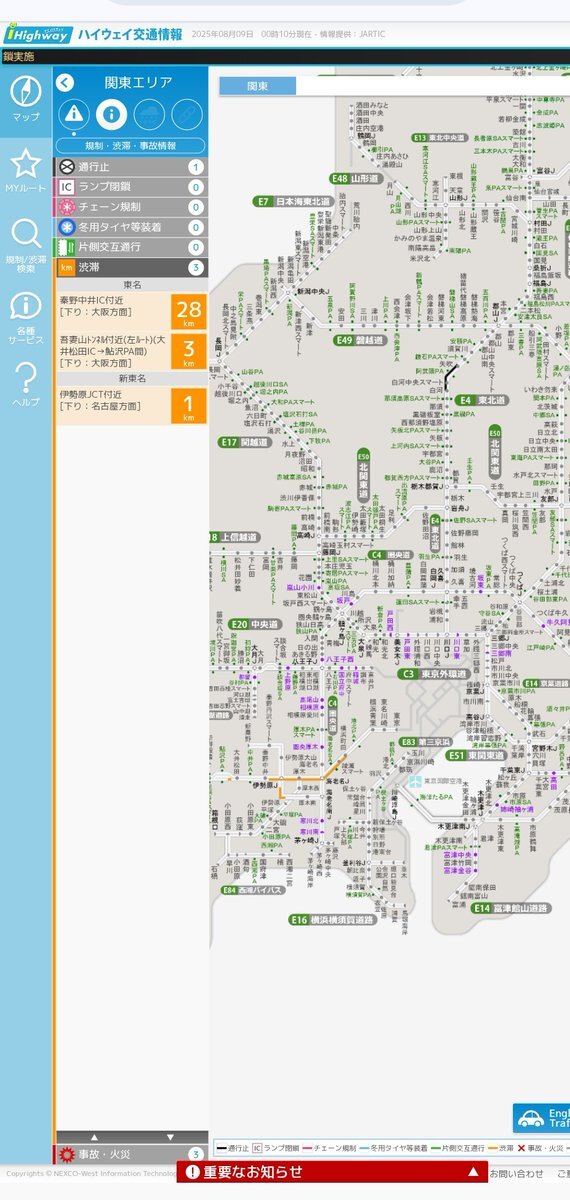
Task: Click 規制・渋滞・事故情報 button
Action: (131, 146)
